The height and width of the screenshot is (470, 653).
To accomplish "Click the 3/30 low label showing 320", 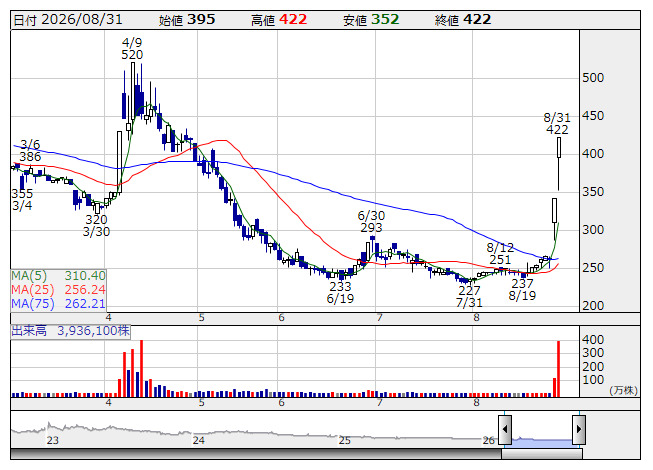I will [x=96, y=226].
